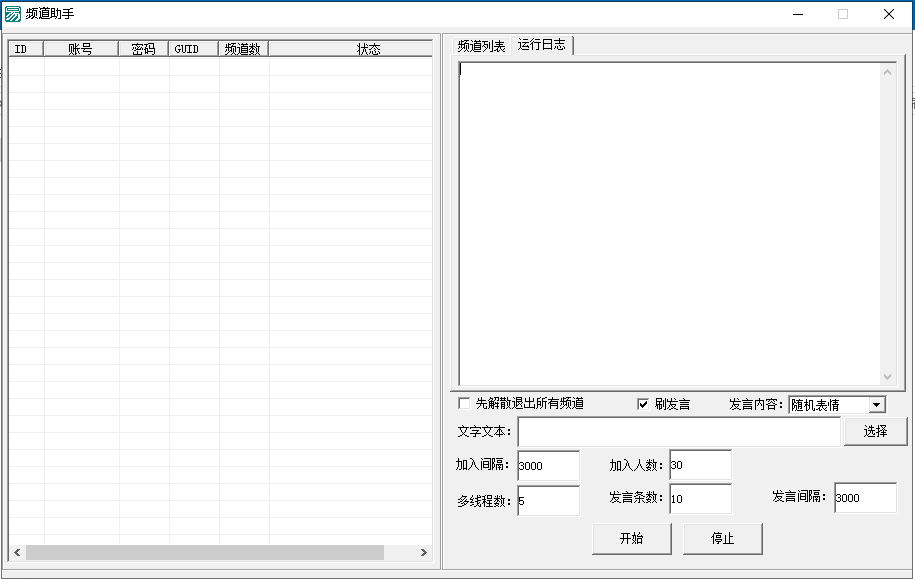Enable 先解散退出所有频道 checkbox
The width and height of the screenshot is (915, 579).
464,404
